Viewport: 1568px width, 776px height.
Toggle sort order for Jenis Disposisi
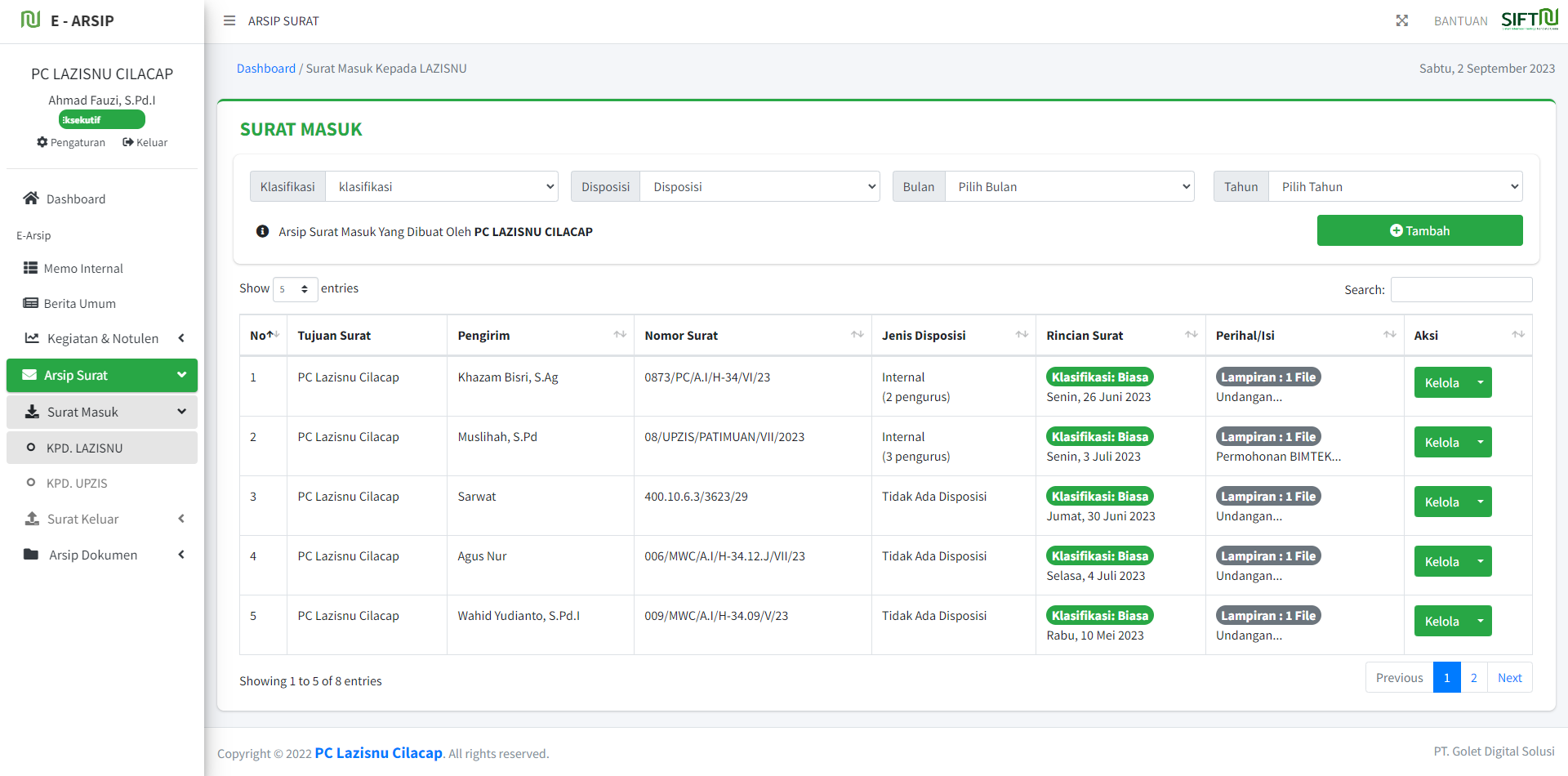pos(1022,335)
